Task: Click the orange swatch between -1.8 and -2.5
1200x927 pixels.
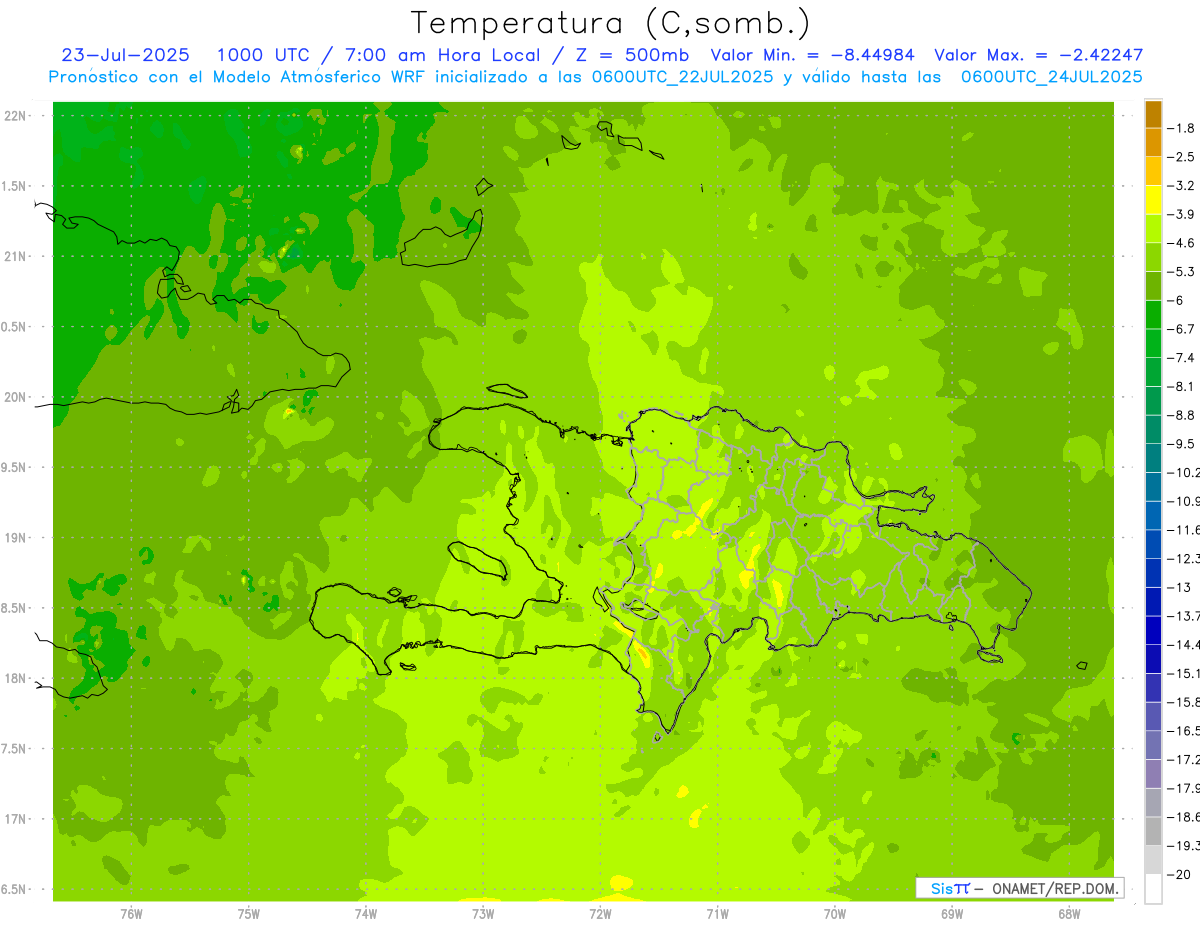Action: [1153, 142]
